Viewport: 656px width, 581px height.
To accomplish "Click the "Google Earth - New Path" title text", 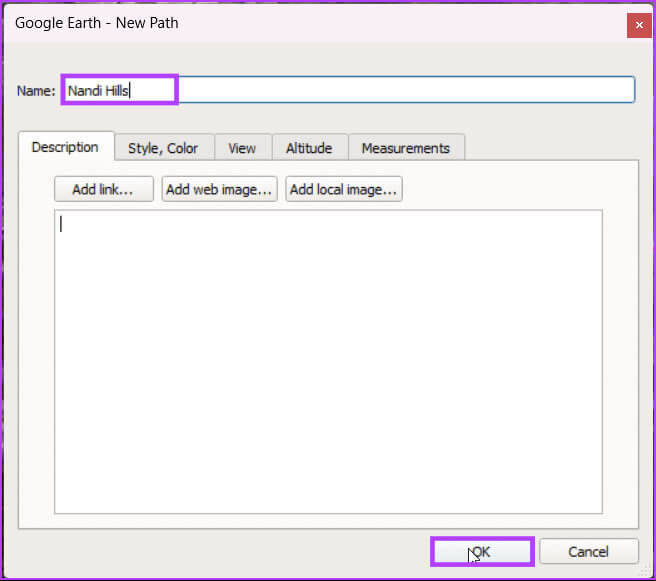I will click(x=97, y=23).
